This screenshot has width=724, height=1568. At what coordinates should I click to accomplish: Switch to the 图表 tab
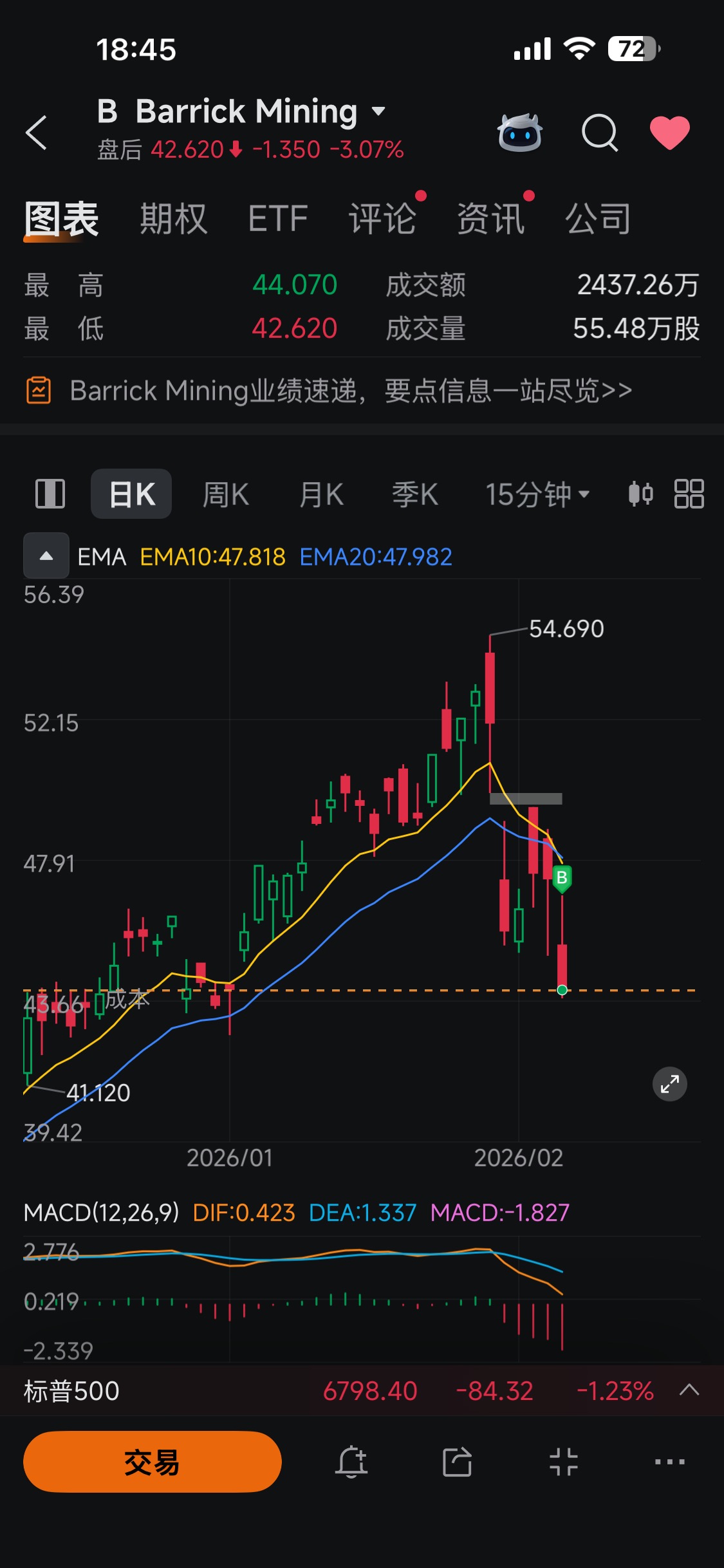(61, 219)
